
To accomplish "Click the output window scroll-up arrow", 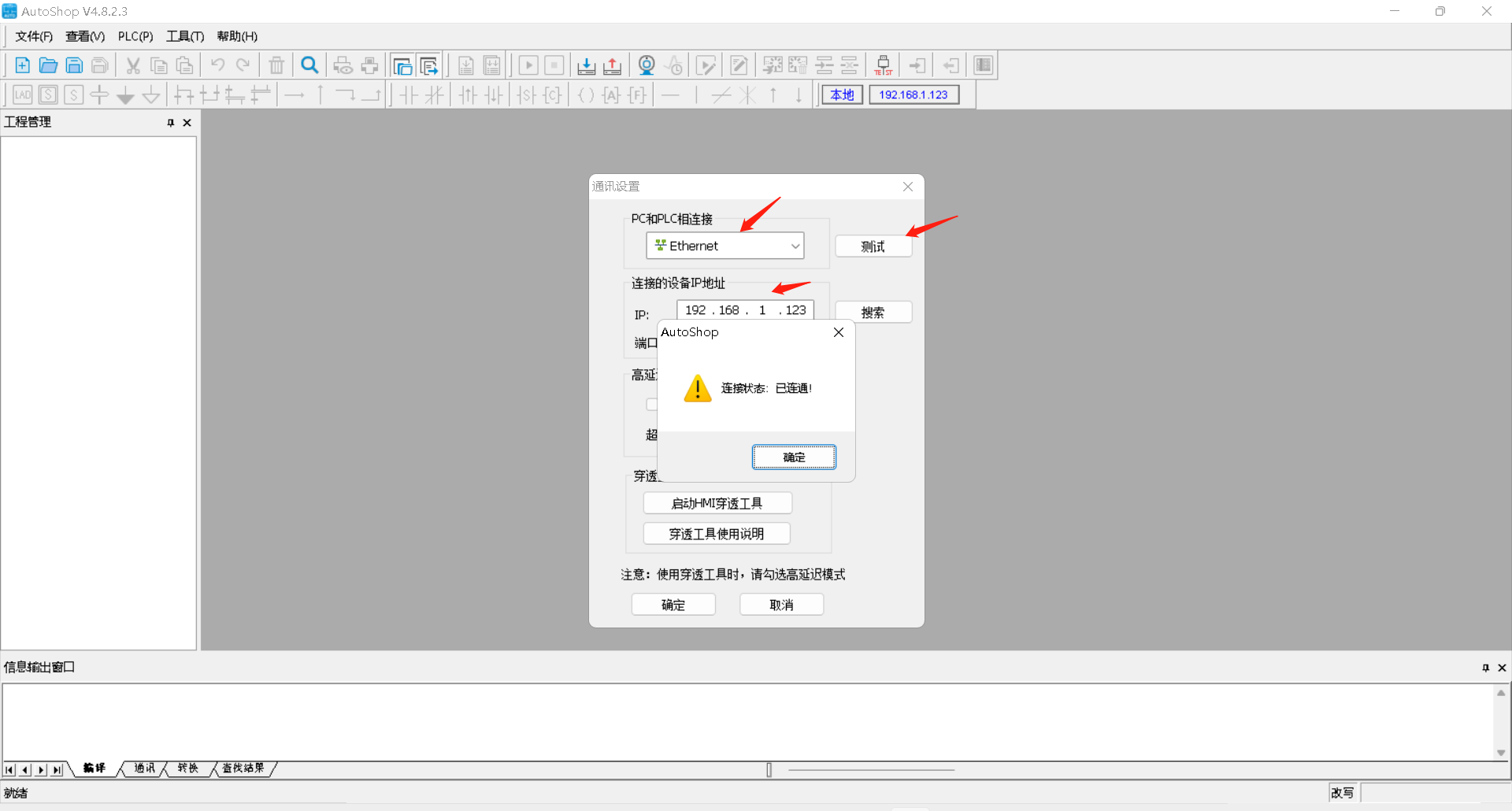I will (1501, 693).
